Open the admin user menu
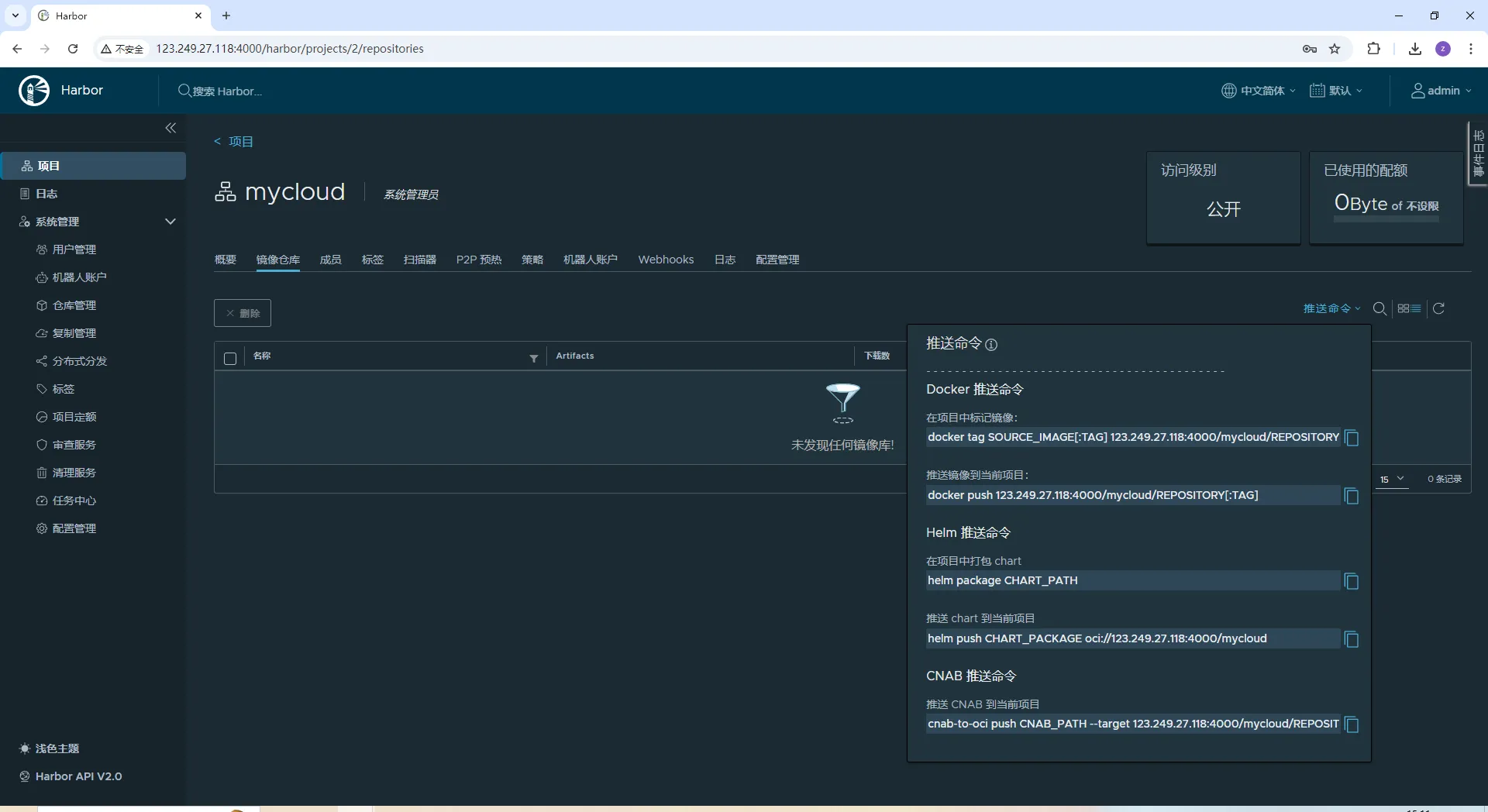Viewport: 1488px width, 812px height. 1441,91
